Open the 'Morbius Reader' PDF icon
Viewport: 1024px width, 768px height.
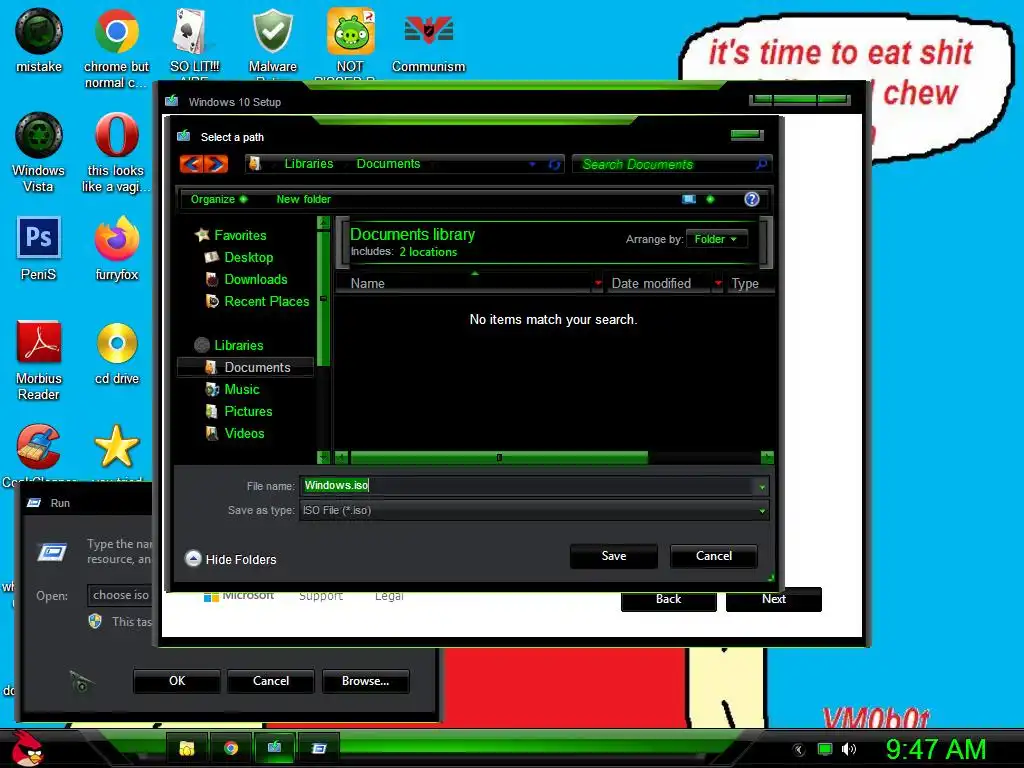point(39,342)
